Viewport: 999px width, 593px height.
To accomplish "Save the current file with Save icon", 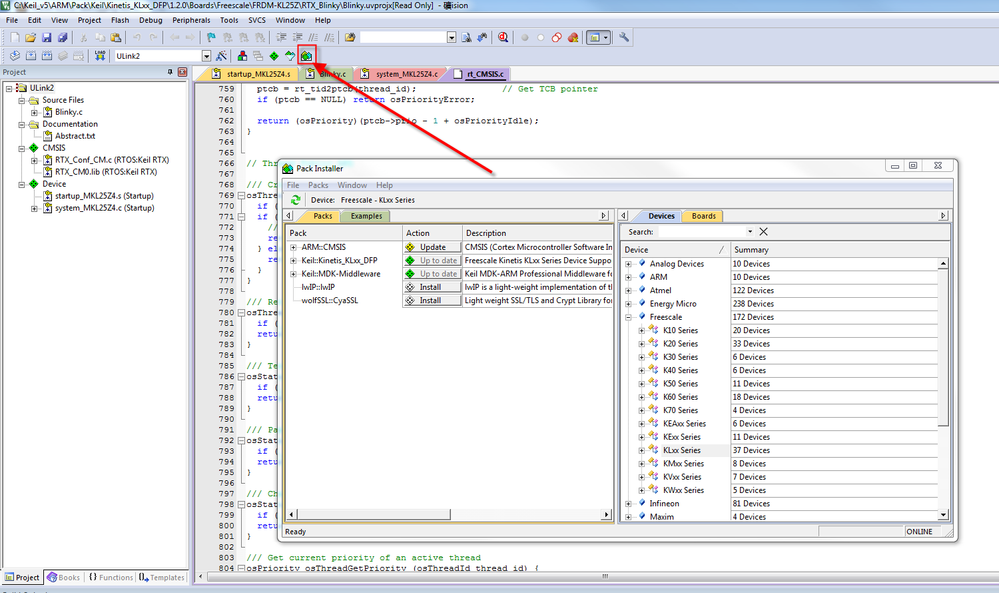I will tap(47, 38).
